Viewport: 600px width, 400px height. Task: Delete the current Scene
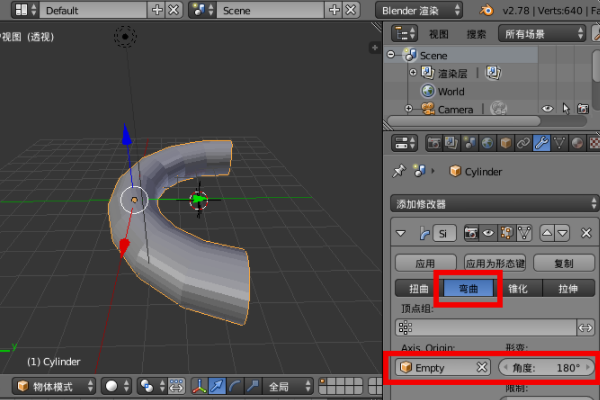pyautogui.click(x=351, y=10)
